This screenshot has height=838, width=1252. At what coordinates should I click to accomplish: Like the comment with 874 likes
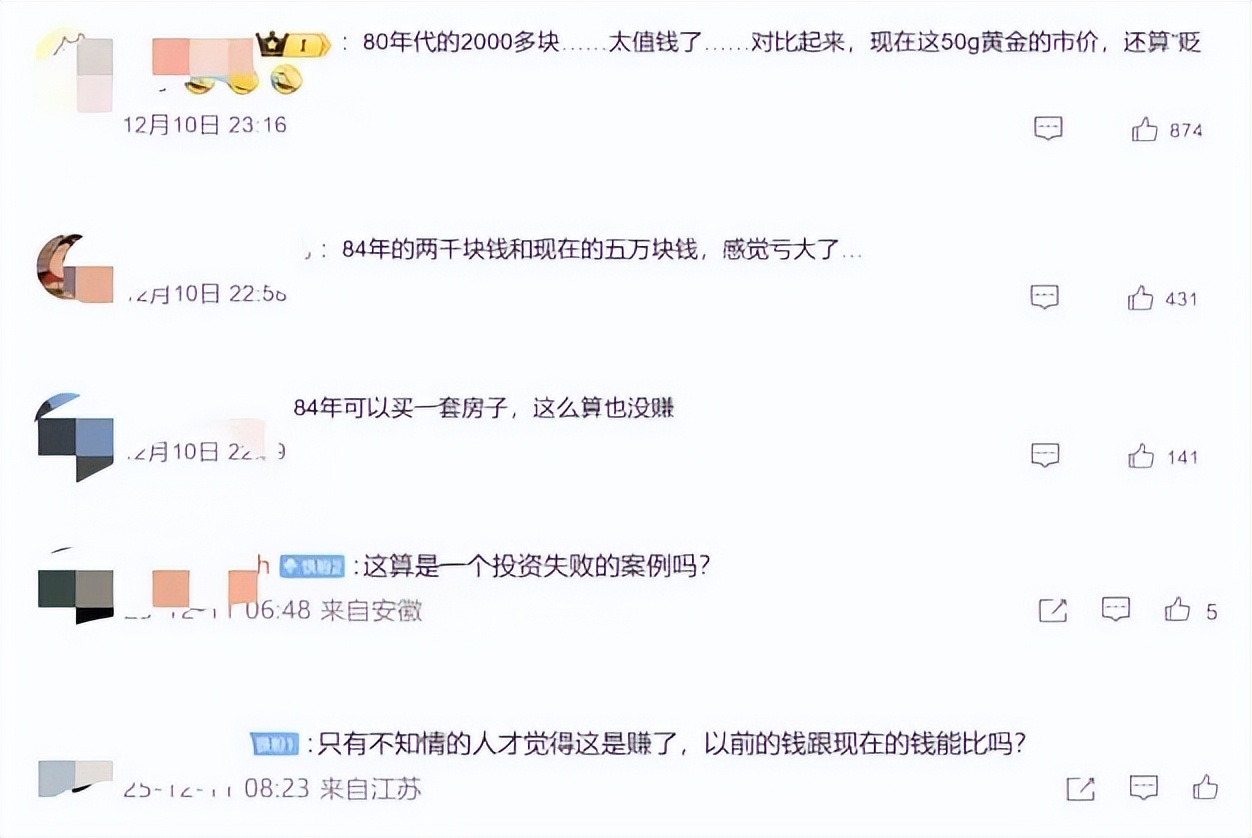click(1145, 129)
